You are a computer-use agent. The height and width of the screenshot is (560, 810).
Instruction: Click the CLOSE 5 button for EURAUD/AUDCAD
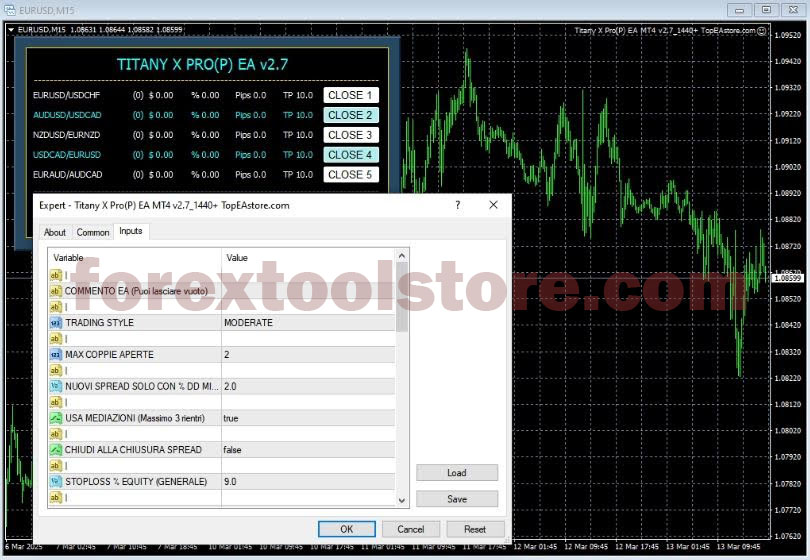[x=351, y=175]
